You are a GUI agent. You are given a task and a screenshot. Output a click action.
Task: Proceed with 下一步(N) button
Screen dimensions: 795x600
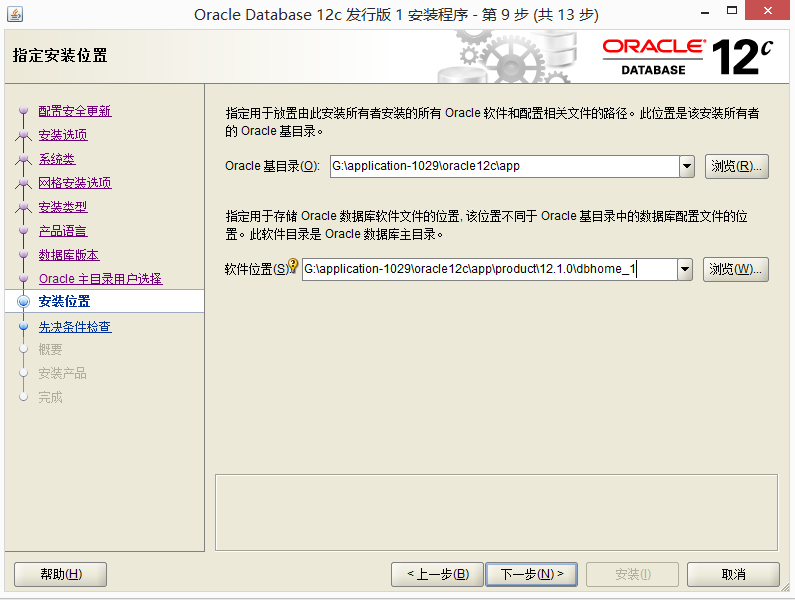click(531, 574)
